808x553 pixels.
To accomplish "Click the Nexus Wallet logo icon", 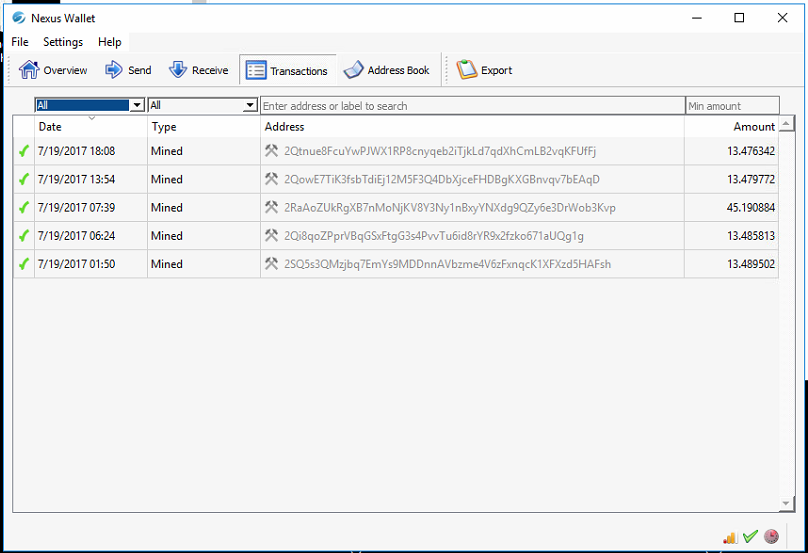I will click(x=19, y=18).
